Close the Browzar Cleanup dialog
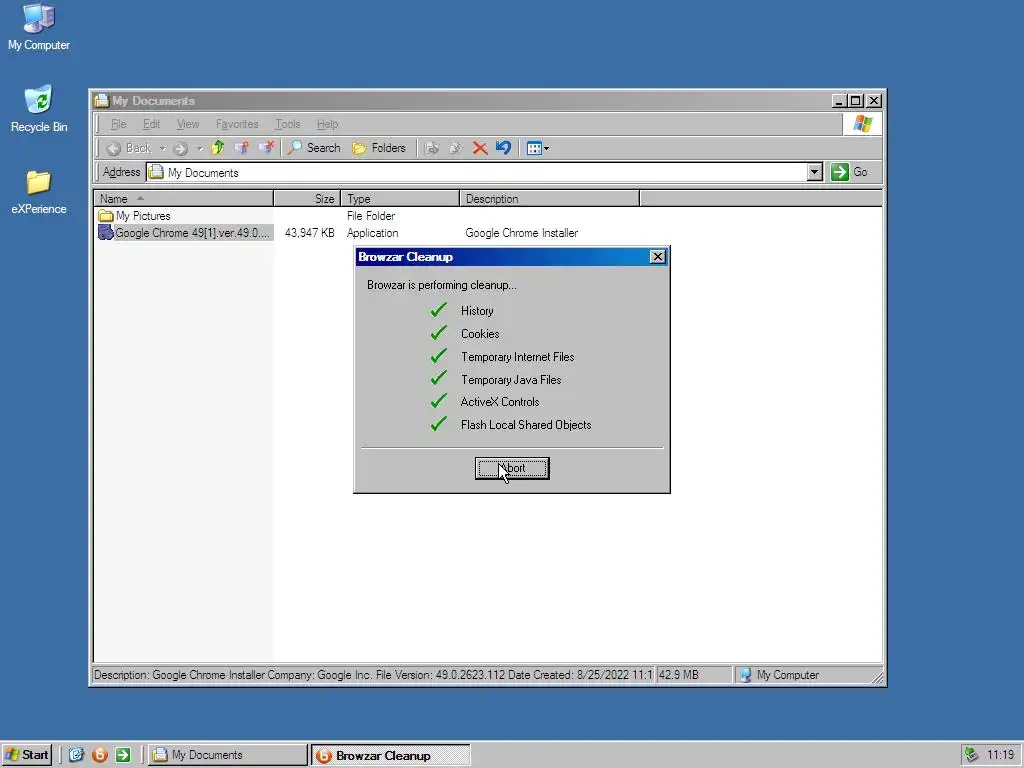1024x768 pixels. click(658, 257)
